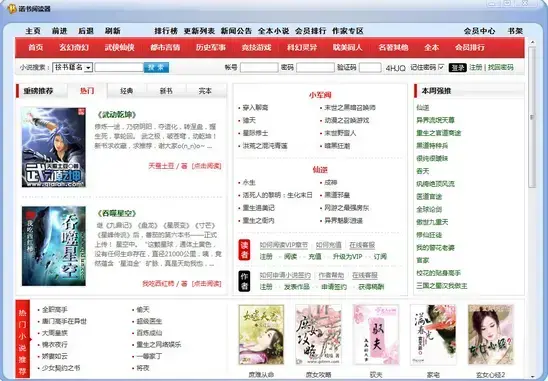Click the 找回密码 link
This screenshot has width=548, height=381.
point(501,67)
